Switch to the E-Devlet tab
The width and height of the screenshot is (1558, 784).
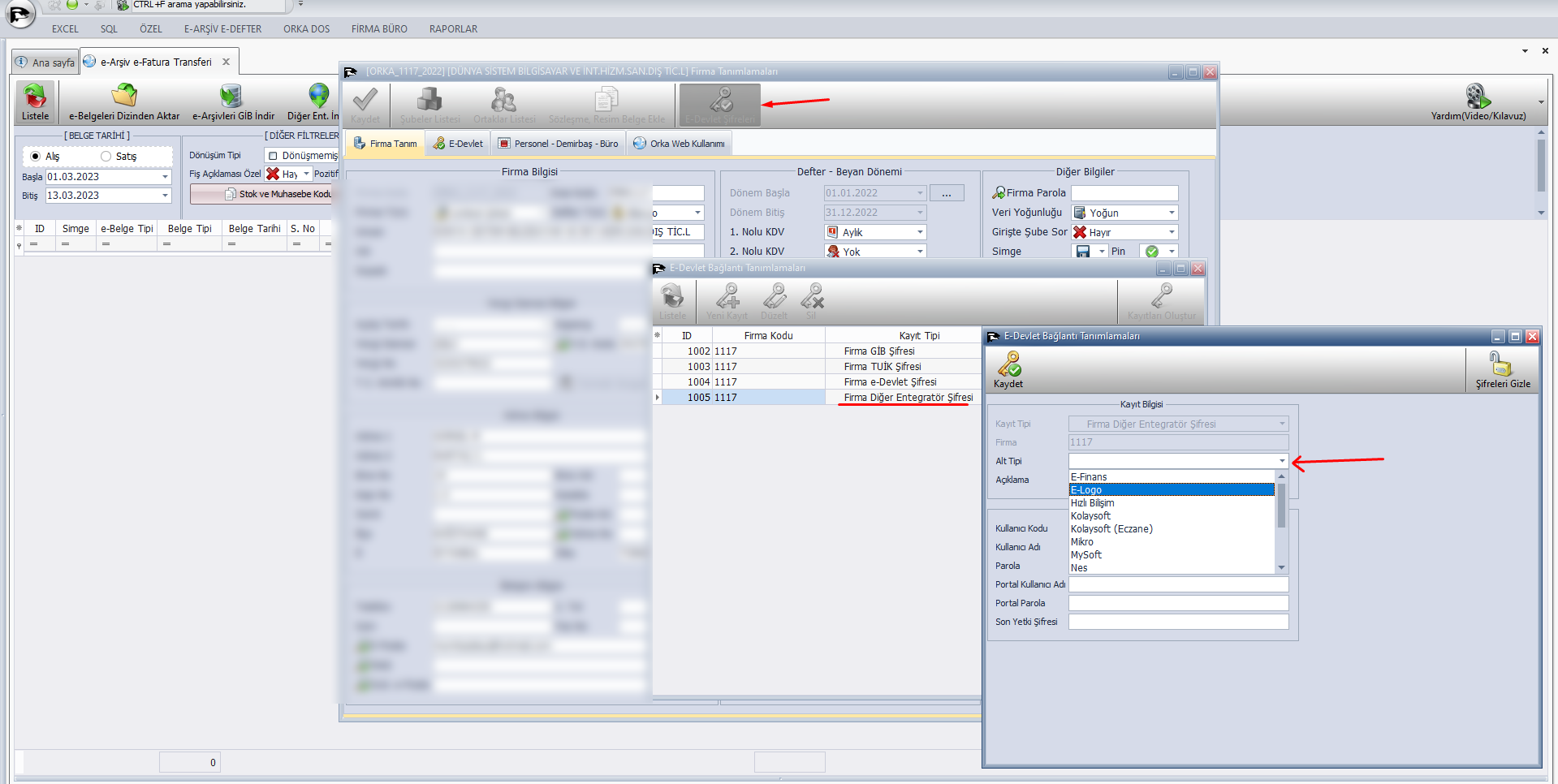click(x=458, y=144)
